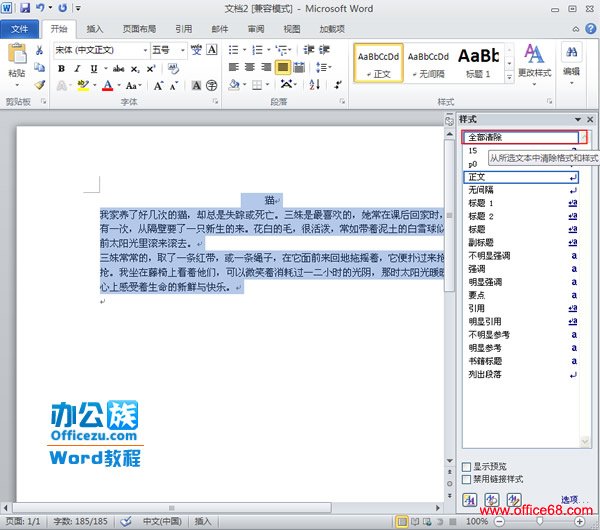Toggle the 插入 insert mode in the status bar
This screenshot has width=600, height=530.
[x=203, y=522]
